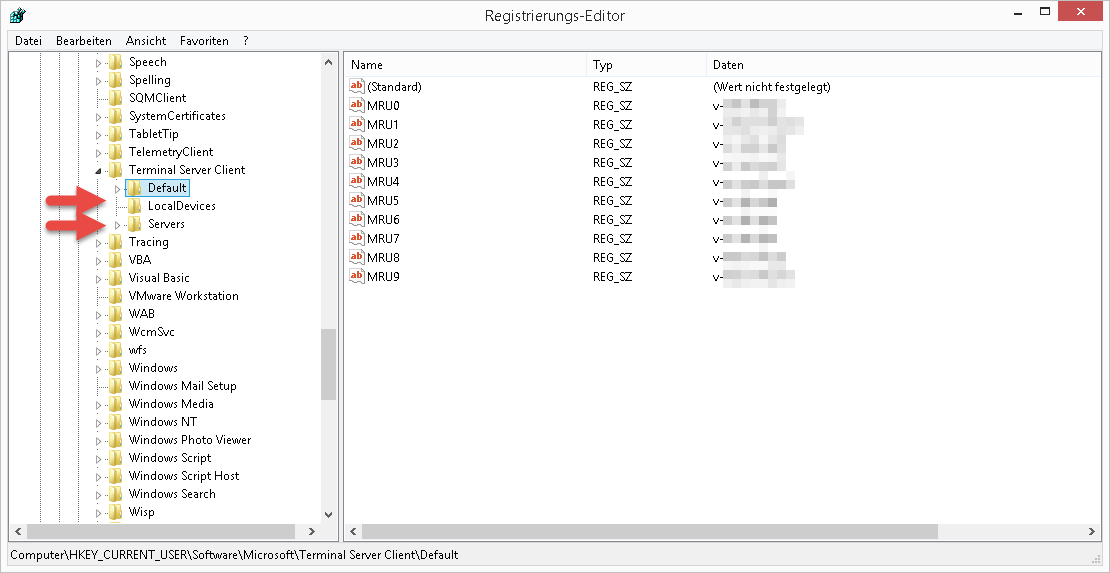This screenshot has width=1110, height=573.
Task: Click the values pane scroll right arrow
Action: coord(1094,531)
